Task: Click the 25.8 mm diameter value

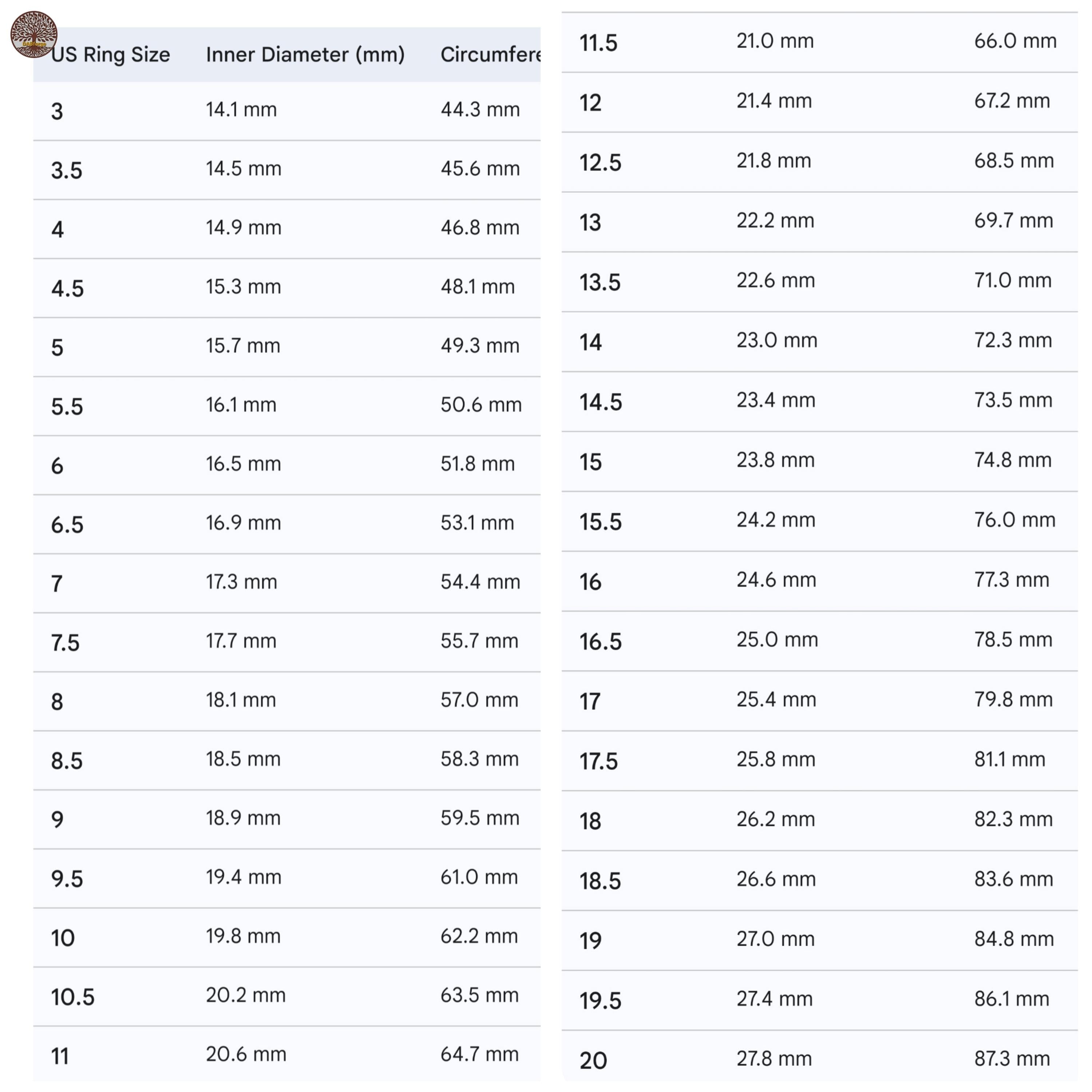Action: [775, 759]
